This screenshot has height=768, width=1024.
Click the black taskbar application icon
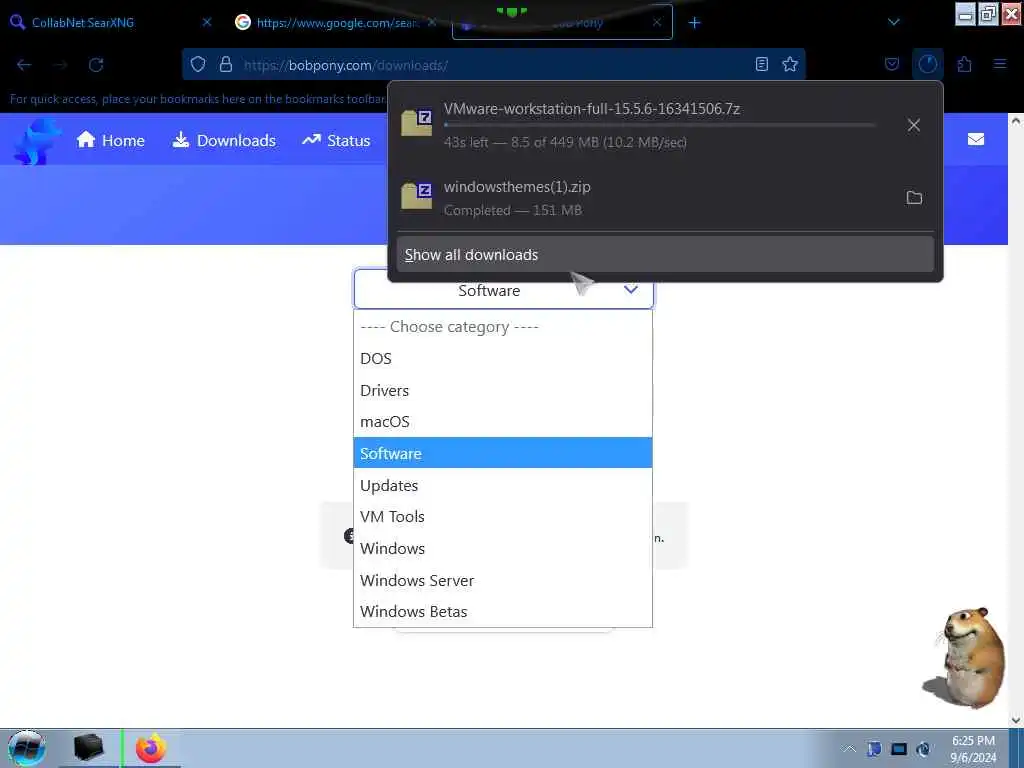click(x=88, y=748)
